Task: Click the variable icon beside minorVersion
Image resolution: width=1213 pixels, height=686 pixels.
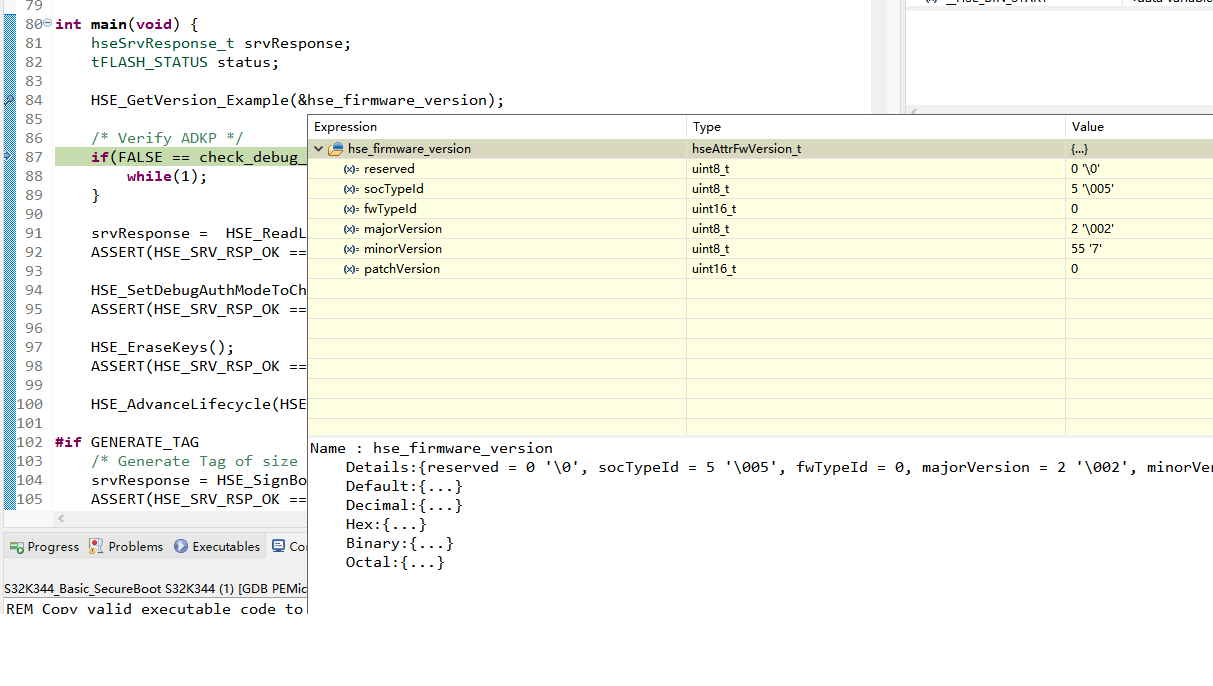Action: tap(351, 249)
